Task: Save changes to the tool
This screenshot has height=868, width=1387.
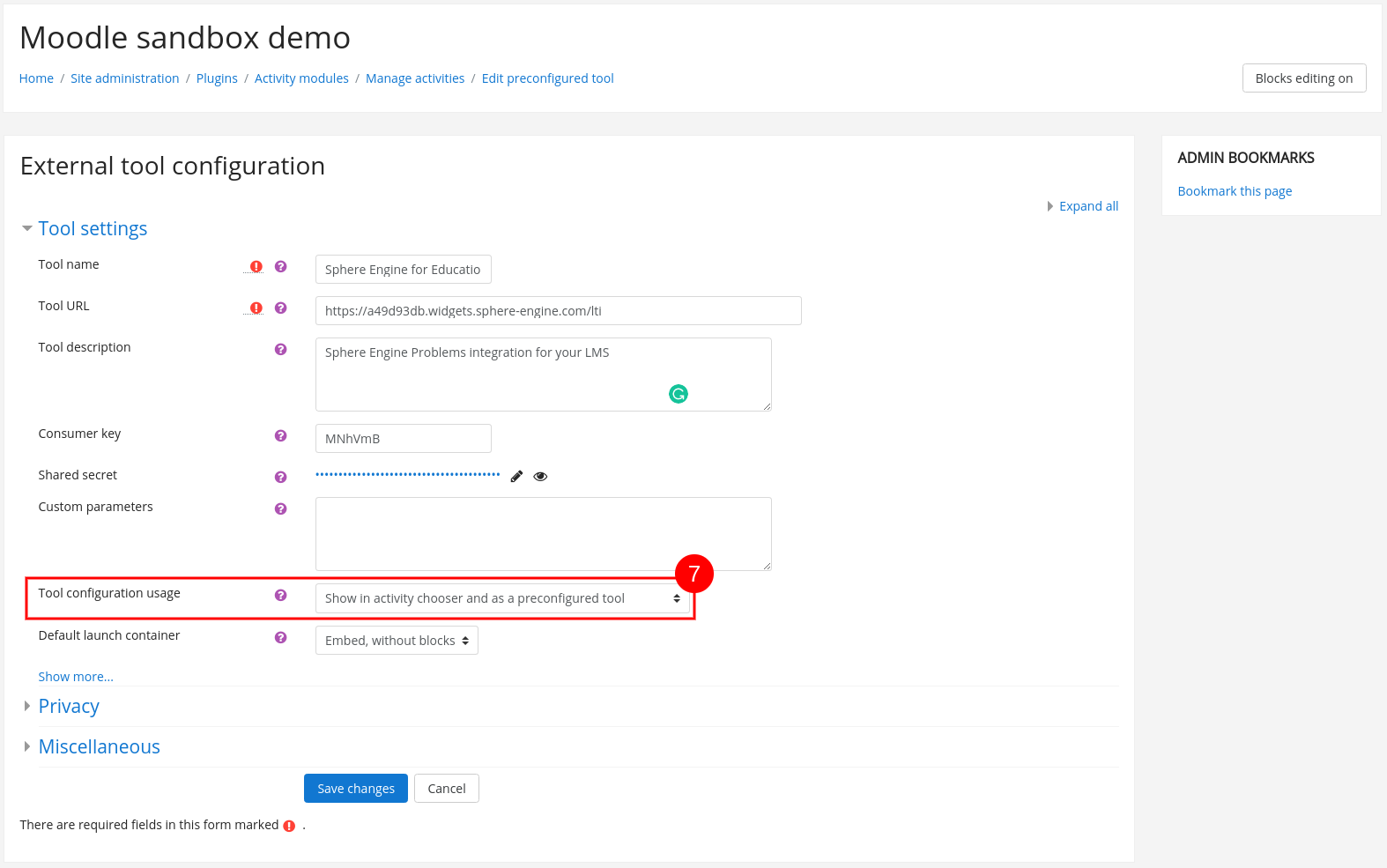Action: pyautogui.click(x=356, y=789)
